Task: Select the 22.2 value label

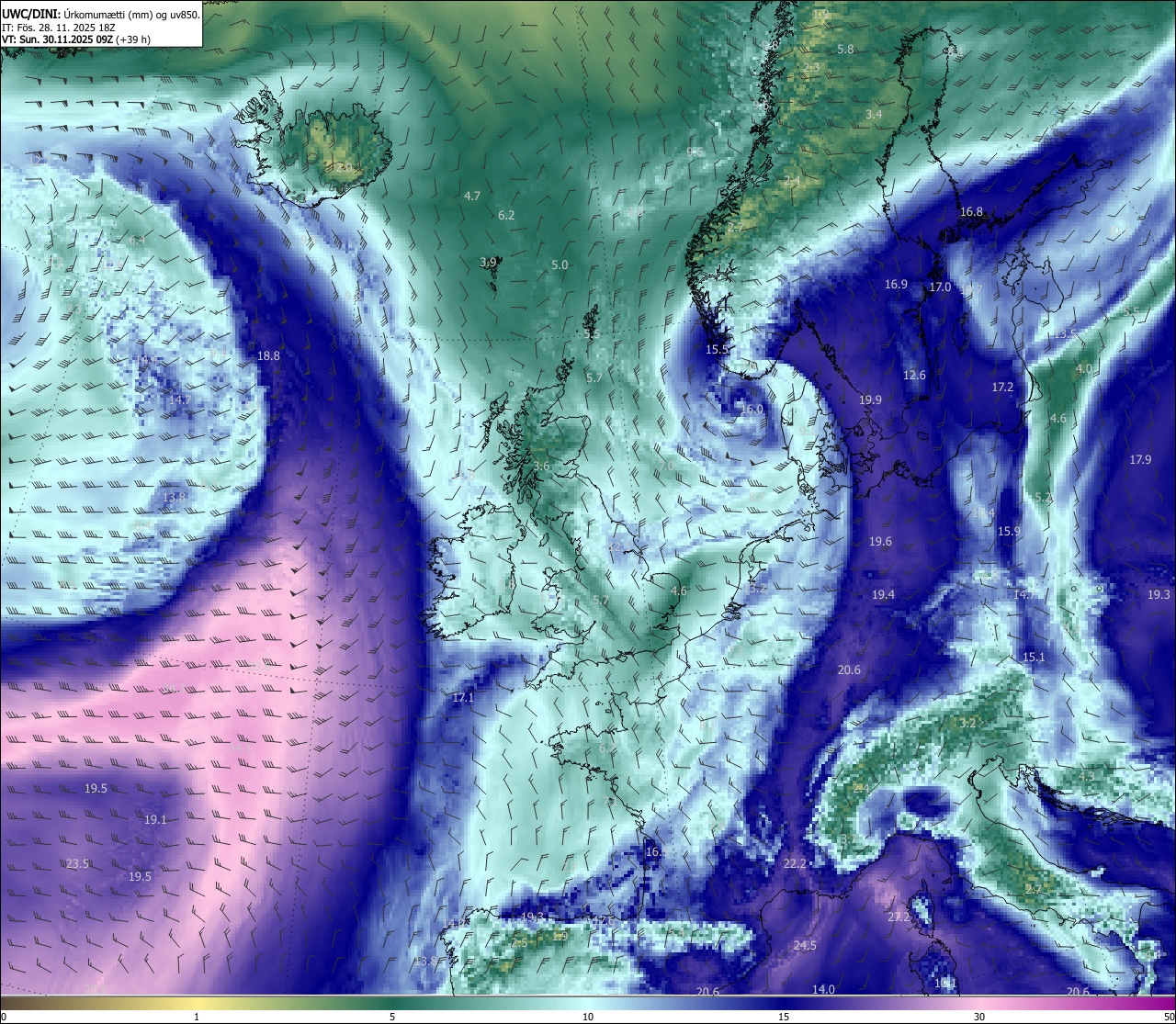Action: point(795,863)
